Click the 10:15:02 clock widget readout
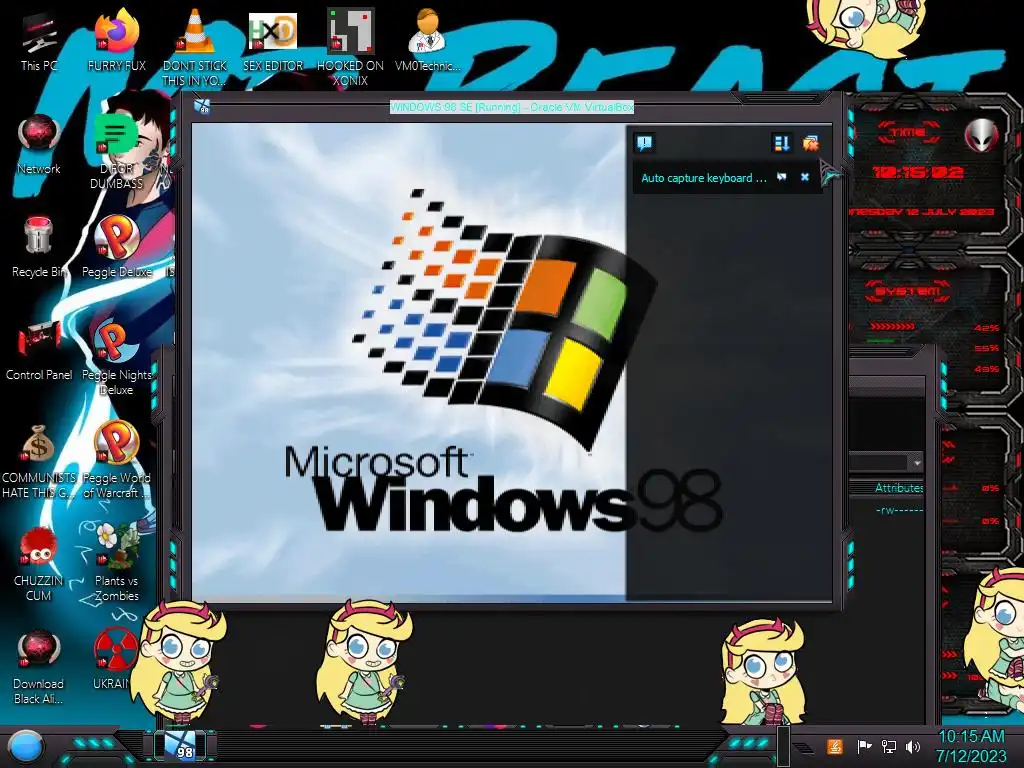 [918, 172]
